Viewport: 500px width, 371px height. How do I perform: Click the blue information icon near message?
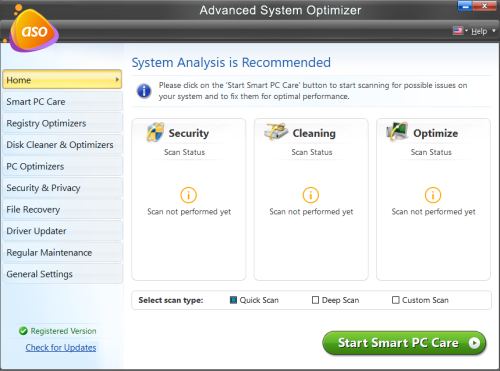click(x=144, y=91)
